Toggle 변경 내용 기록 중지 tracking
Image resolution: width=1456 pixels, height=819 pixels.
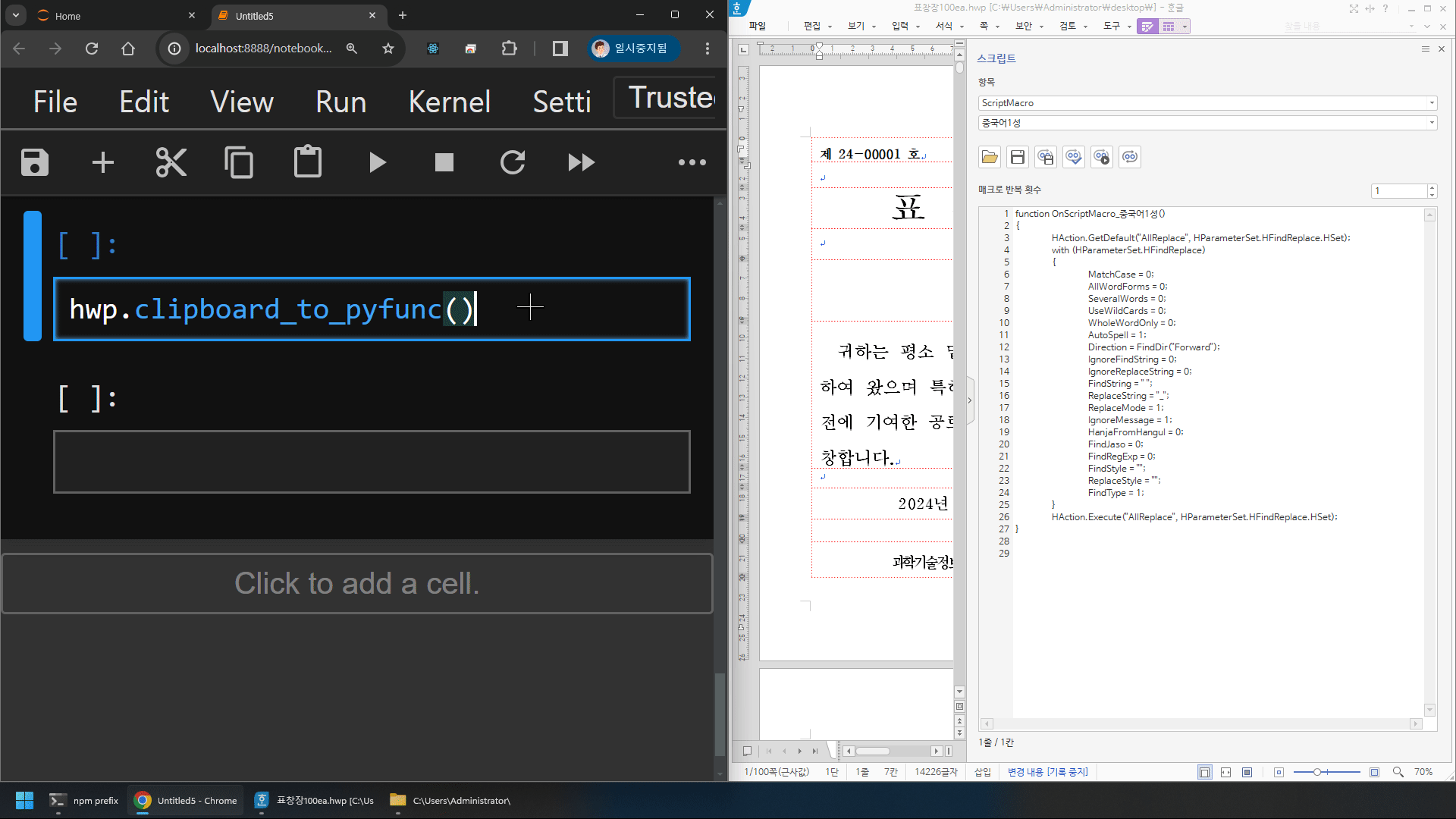pyautogui.click(x=1047, y=772)
